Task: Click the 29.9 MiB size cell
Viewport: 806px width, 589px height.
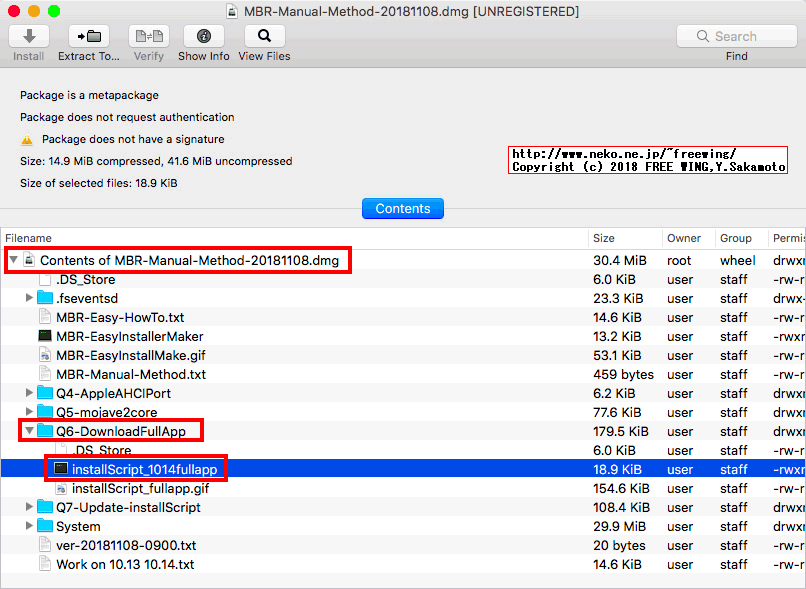Action: click(619, 527)
